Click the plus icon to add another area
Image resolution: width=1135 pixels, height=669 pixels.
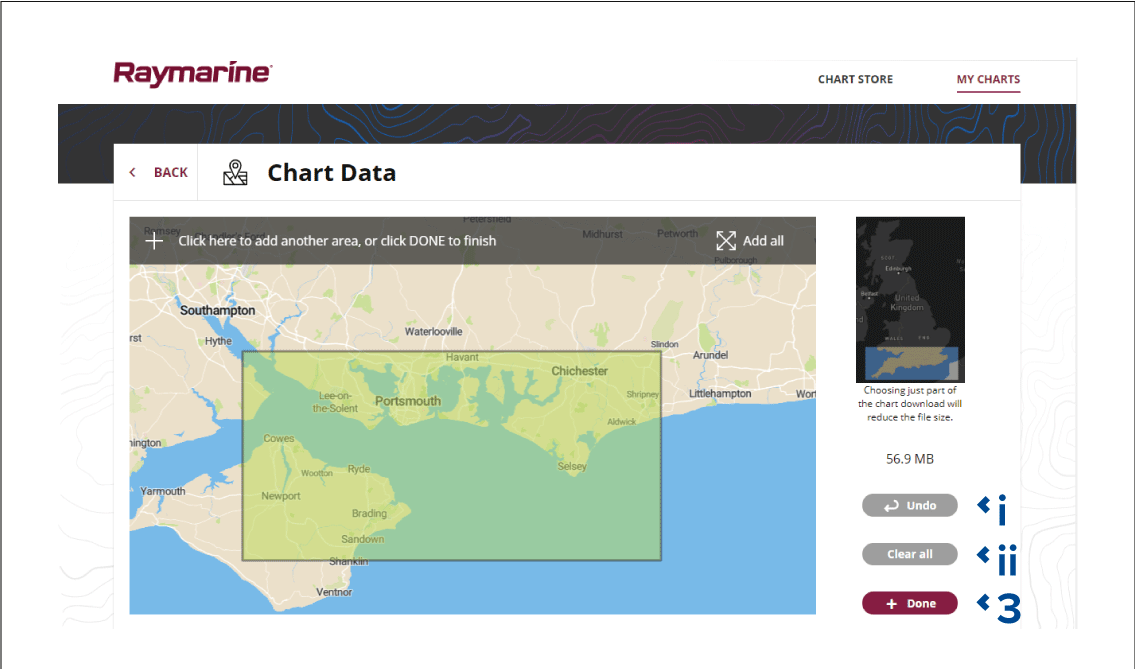tap(154, 241)
